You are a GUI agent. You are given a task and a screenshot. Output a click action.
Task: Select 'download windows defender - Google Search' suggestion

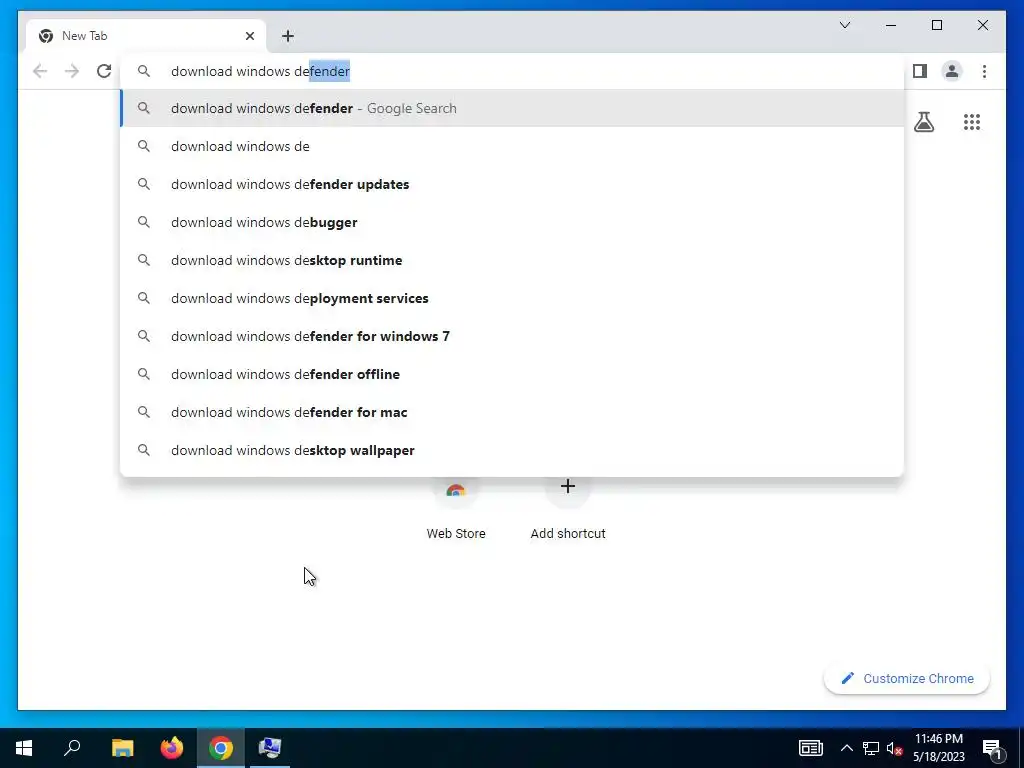click(x=512, y=108)
